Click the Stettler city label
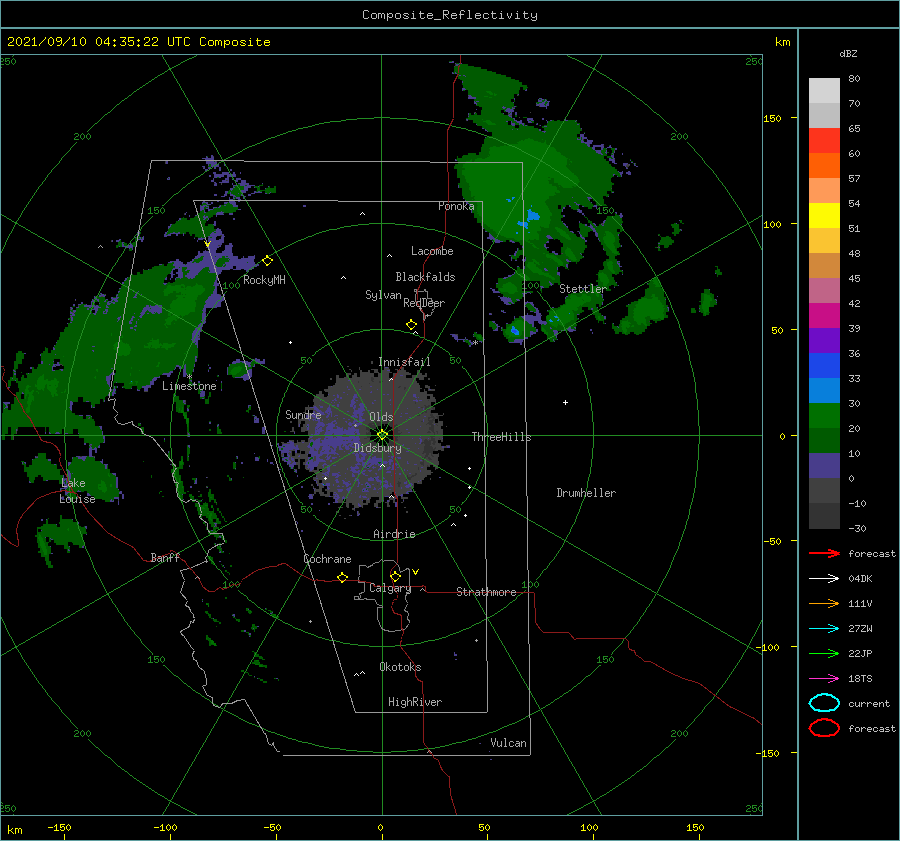This screenshot has width=900, height=841. click(x=583, y=289)
